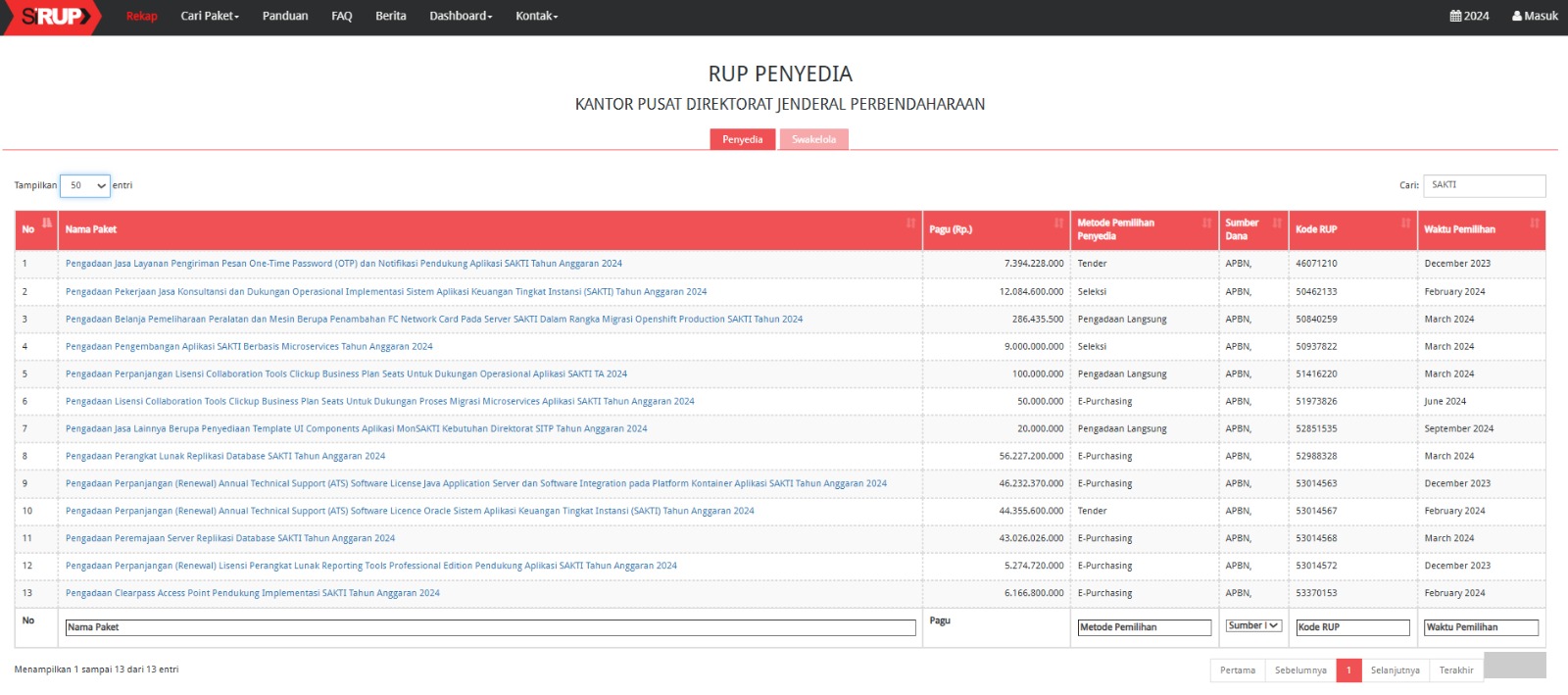The width and height of the screenshot is (1568, 695).
Task: Select page 1 in pagination
Action: 1348,670
